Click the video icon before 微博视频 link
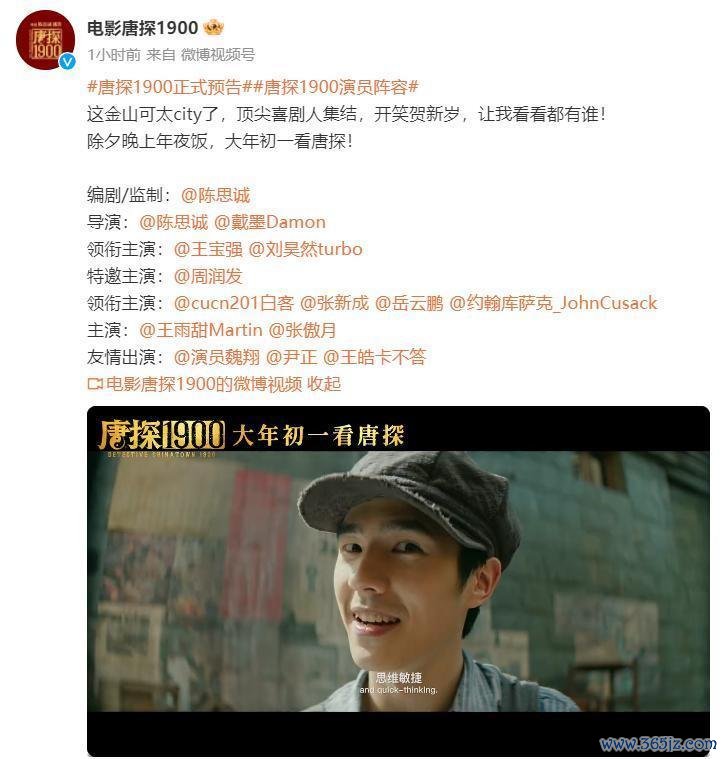Viewport: 724px width, 759px height. [x=95, y=384]
